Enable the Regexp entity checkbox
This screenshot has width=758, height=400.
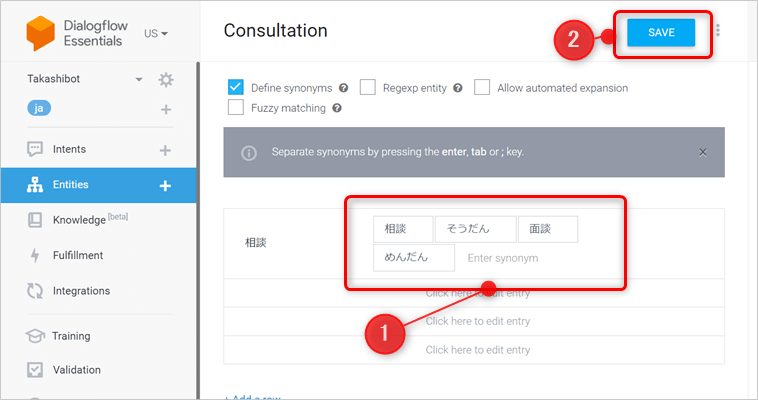(367, 88)
